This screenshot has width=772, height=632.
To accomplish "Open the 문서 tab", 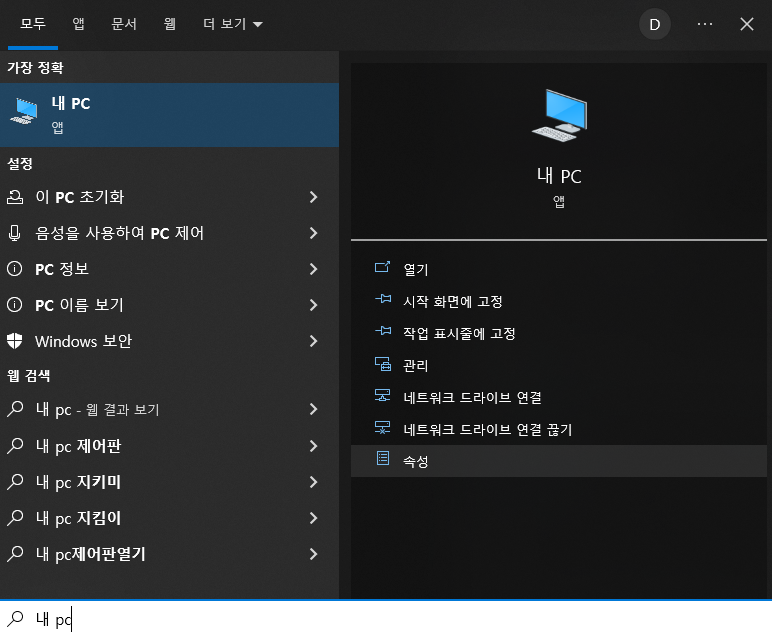I will click(124, 24).
